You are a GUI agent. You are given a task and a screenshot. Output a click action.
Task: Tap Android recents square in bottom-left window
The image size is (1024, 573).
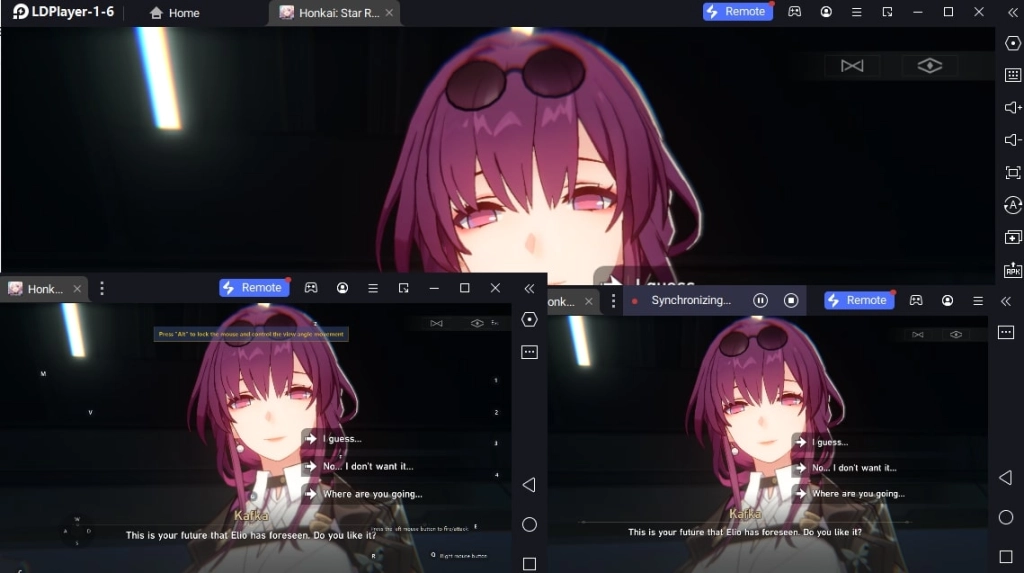tap(530, 564)
